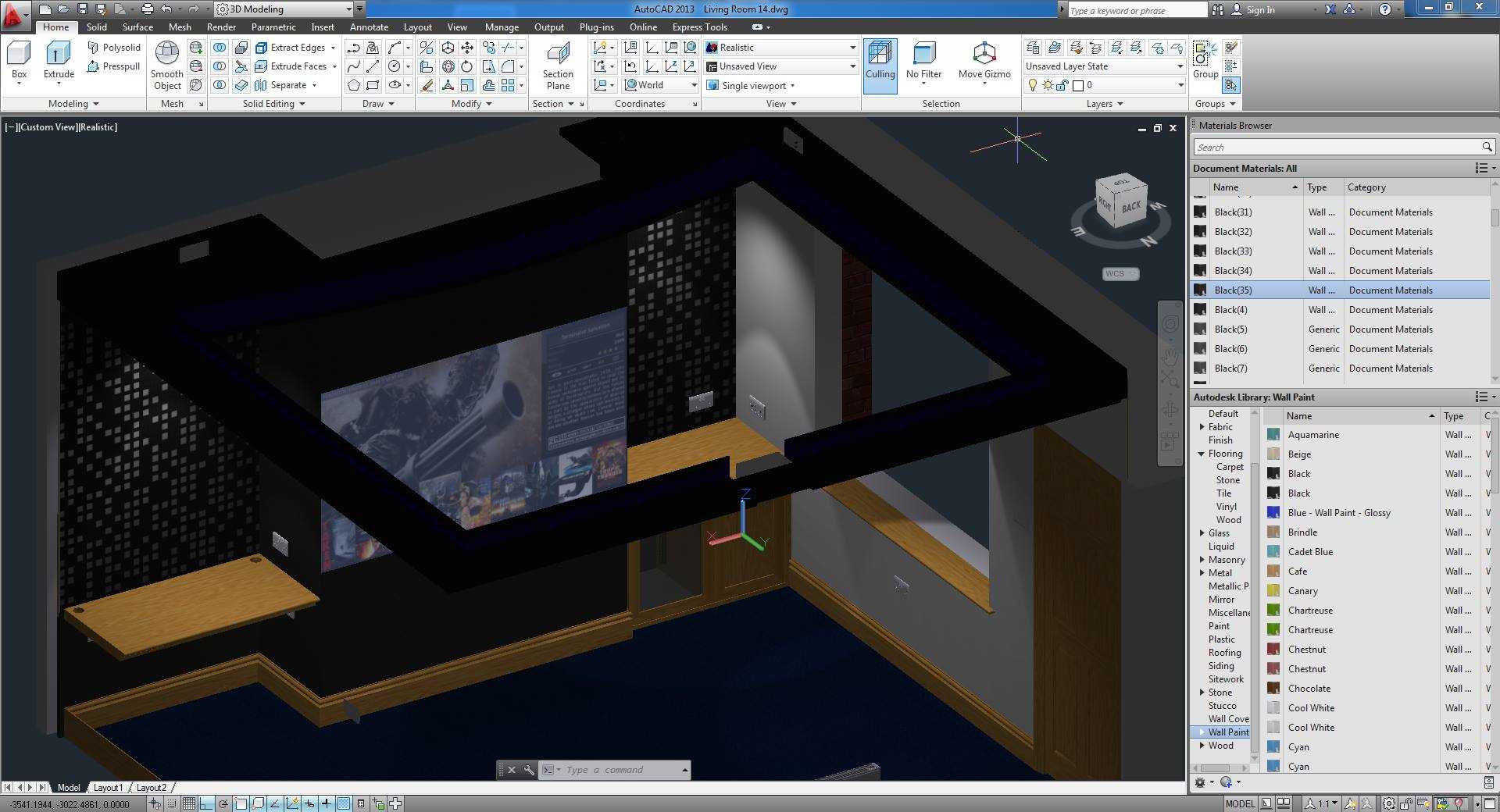
Task: Click the search magnifier in Materials Browser
Action: (x=1487, y=147)
